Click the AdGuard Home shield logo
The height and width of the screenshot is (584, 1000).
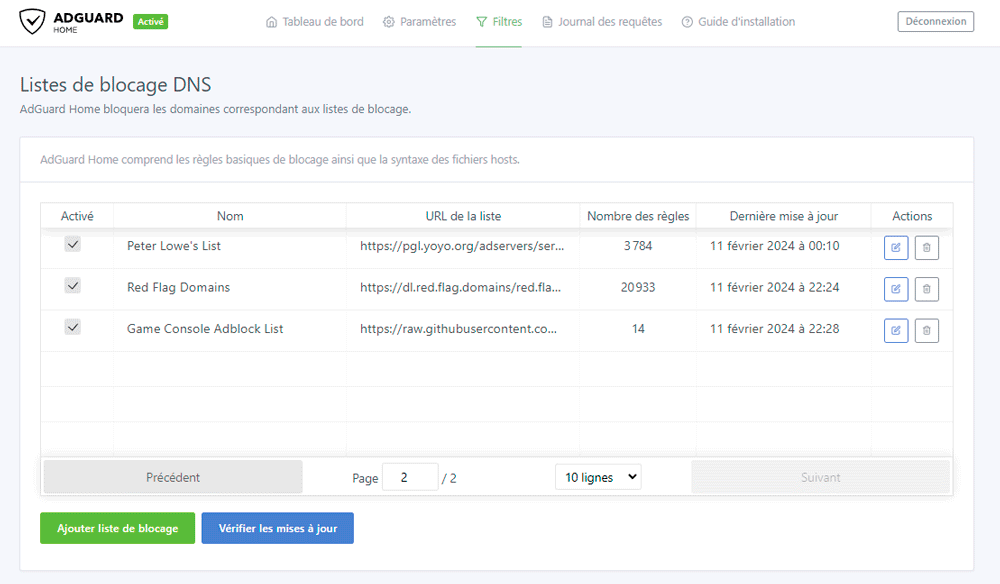coord(32,21)
